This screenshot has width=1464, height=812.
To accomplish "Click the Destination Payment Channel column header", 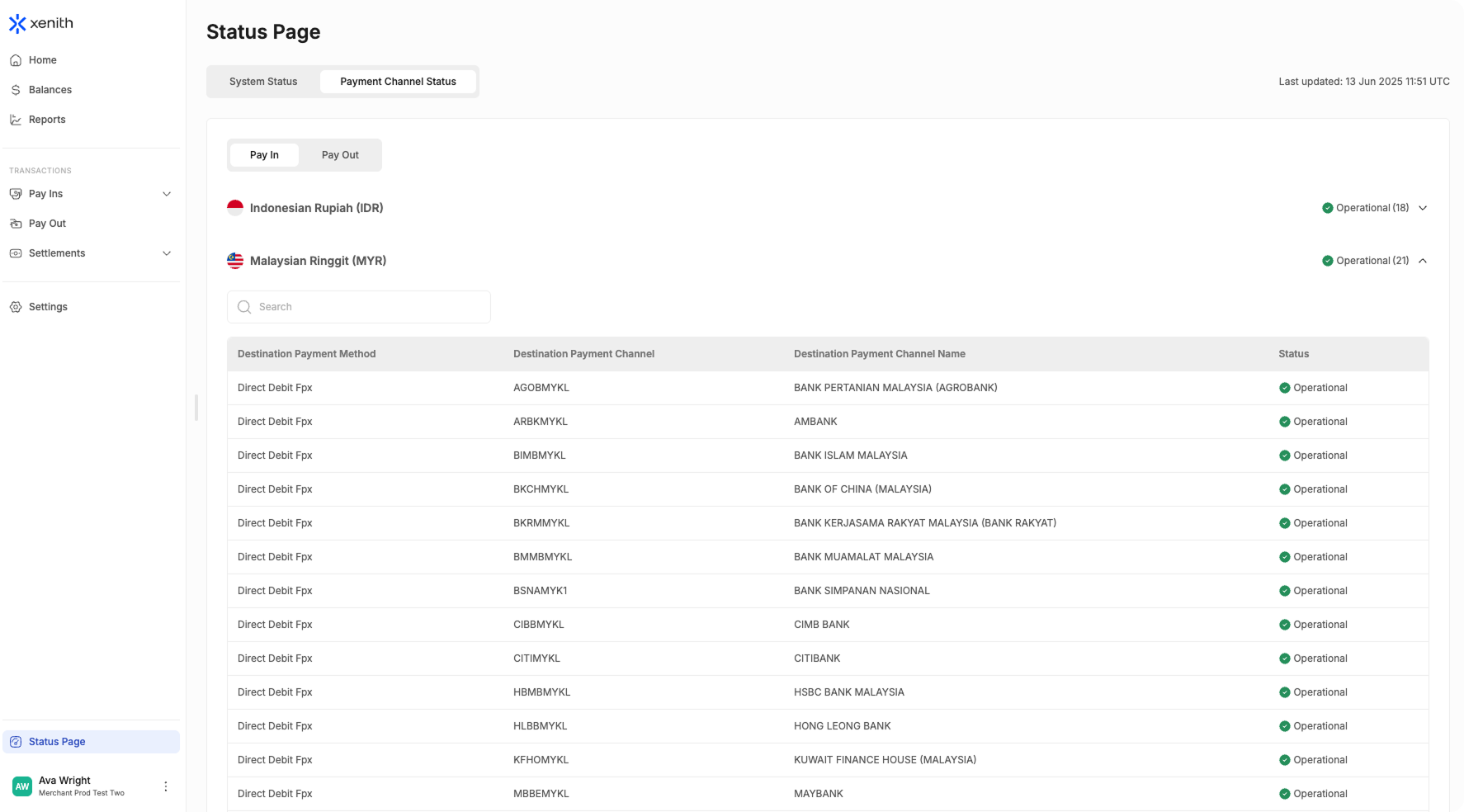I will (x=583, y=354).
